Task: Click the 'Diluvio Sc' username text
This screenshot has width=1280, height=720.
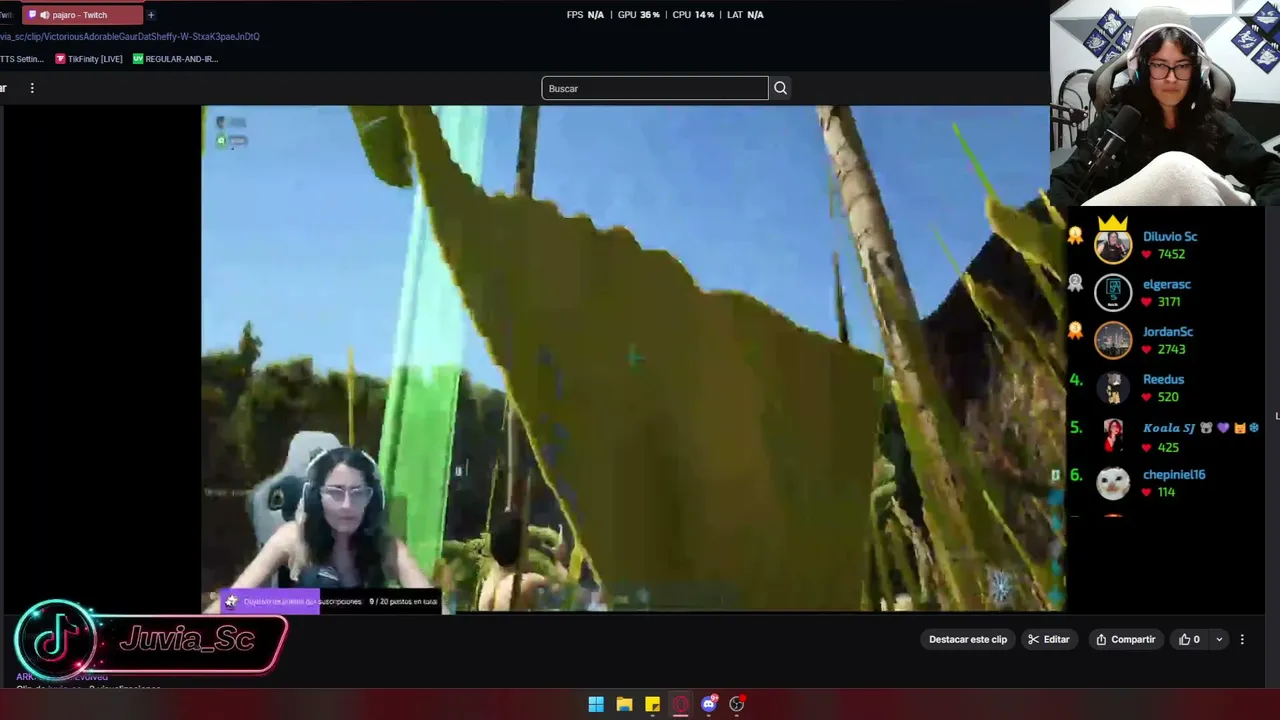Action: pos(1170,237)
